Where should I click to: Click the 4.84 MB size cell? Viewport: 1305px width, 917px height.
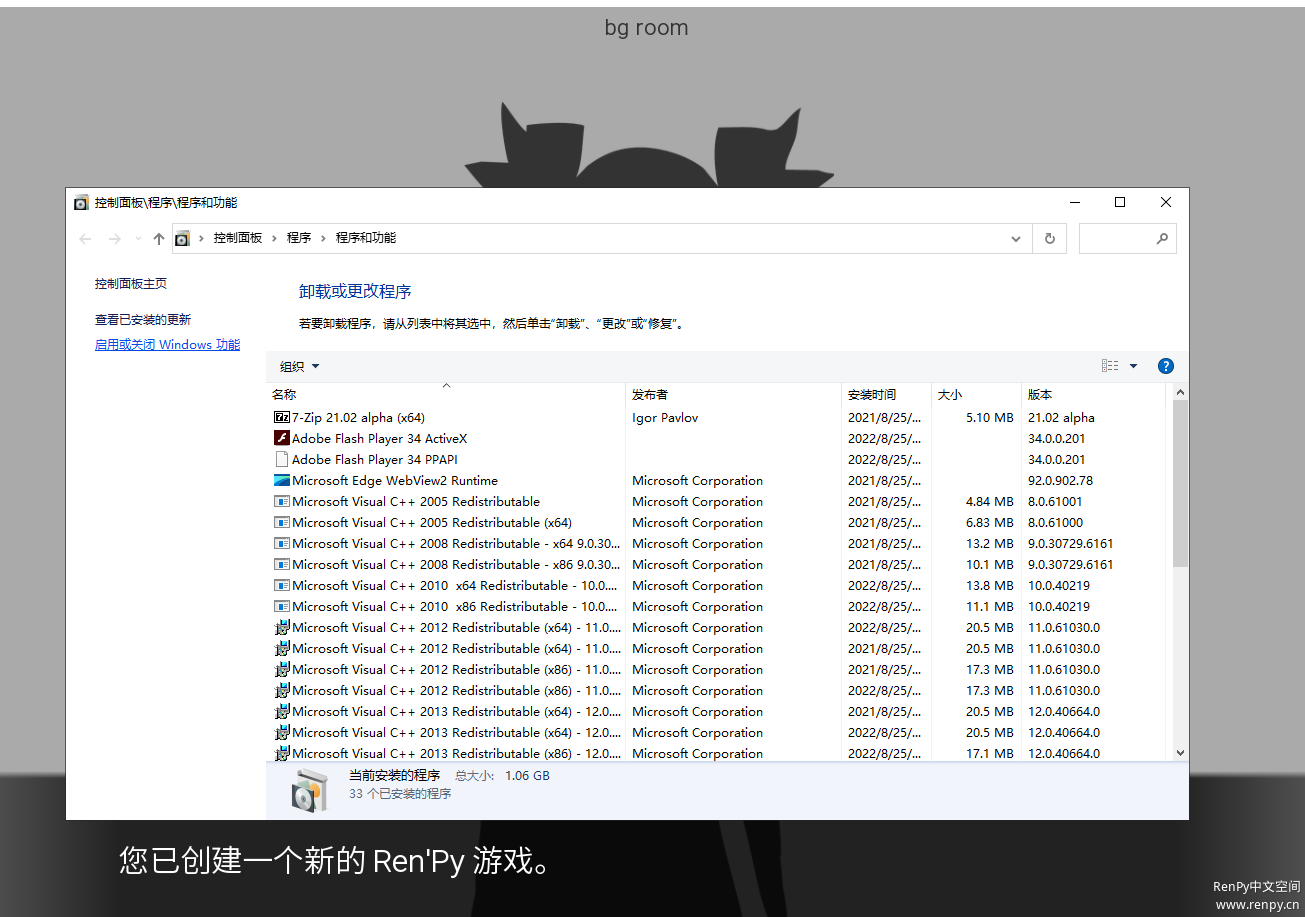click(990, 501)
